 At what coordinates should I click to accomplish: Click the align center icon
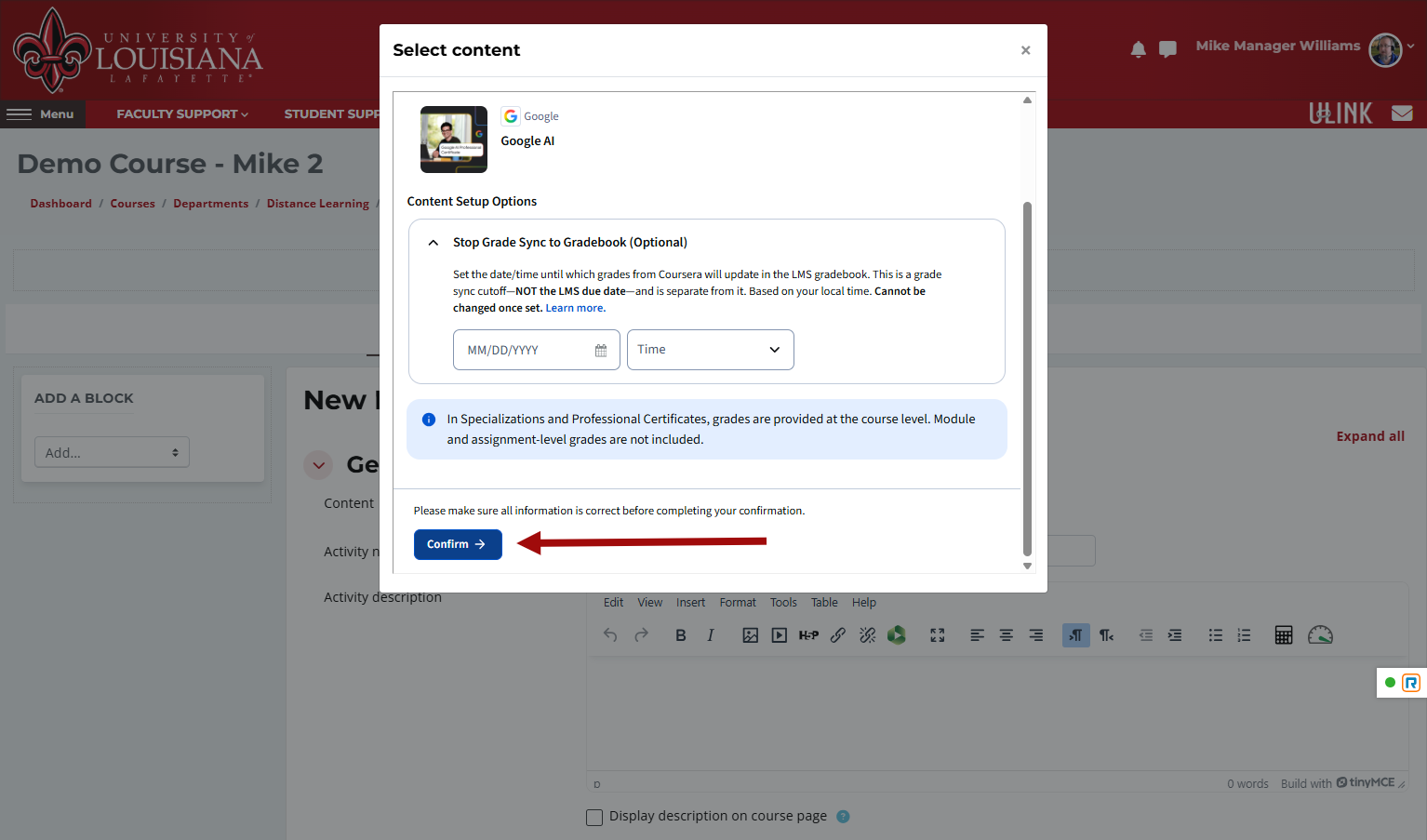coord(1007,635)
